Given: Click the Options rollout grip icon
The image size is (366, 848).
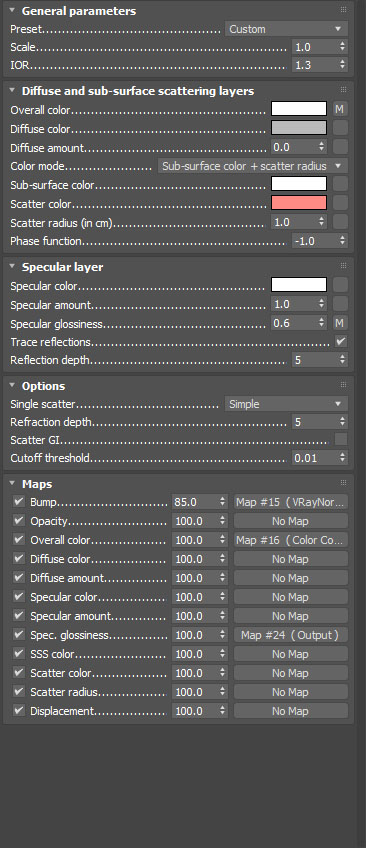Looking at the screenshot, I should pyautogui.click(x=343, y=385).
